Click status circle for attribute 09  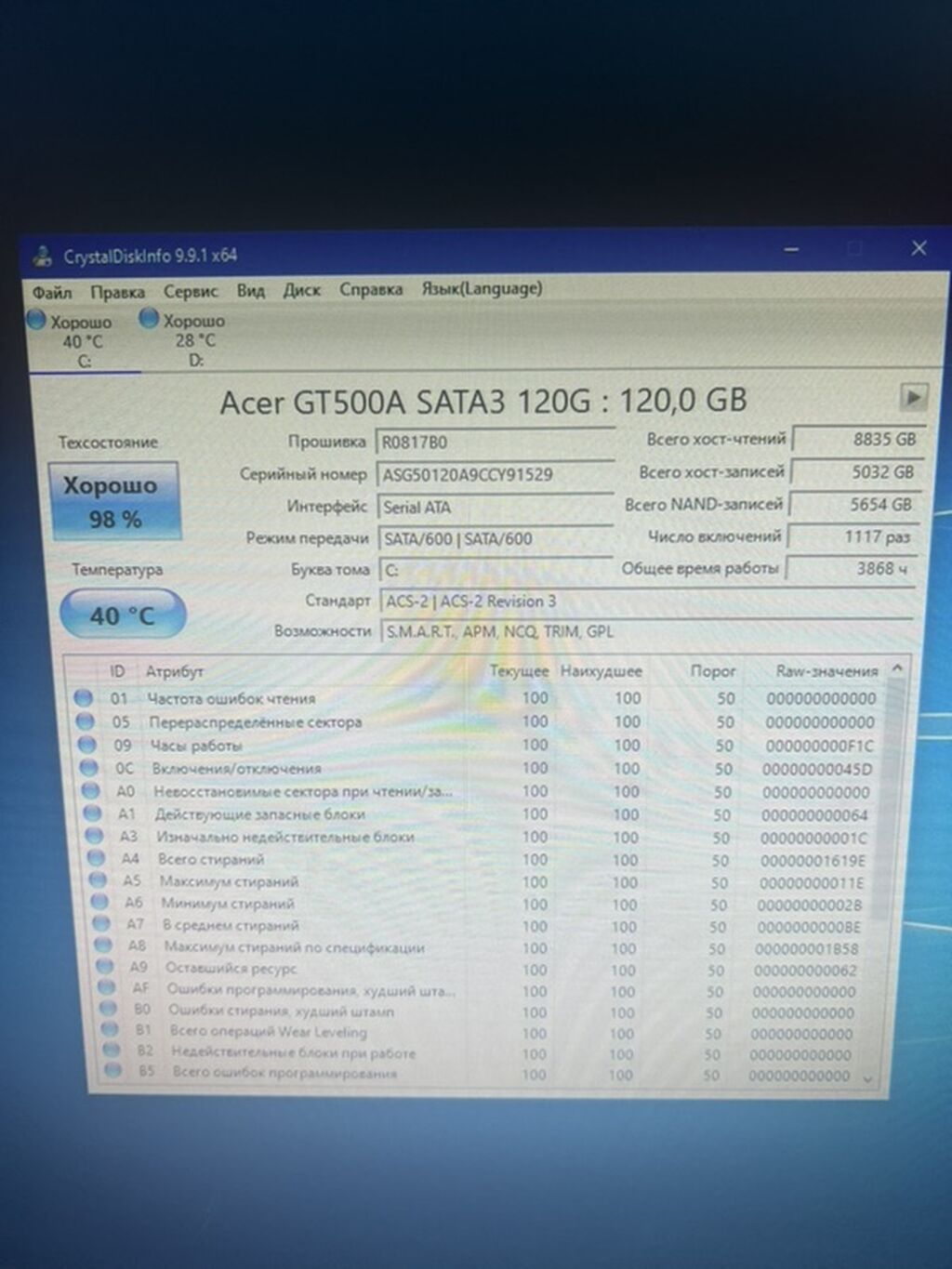(87, 744)
